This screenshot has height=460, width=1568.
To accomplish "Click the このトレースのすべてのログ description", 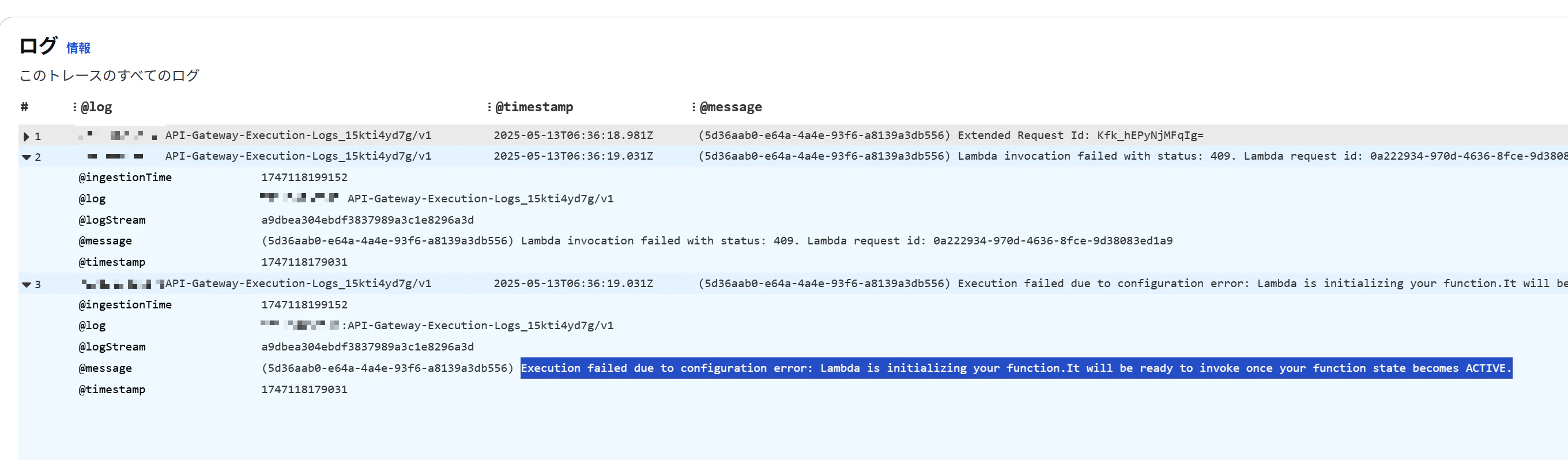I will pos(110,76).
